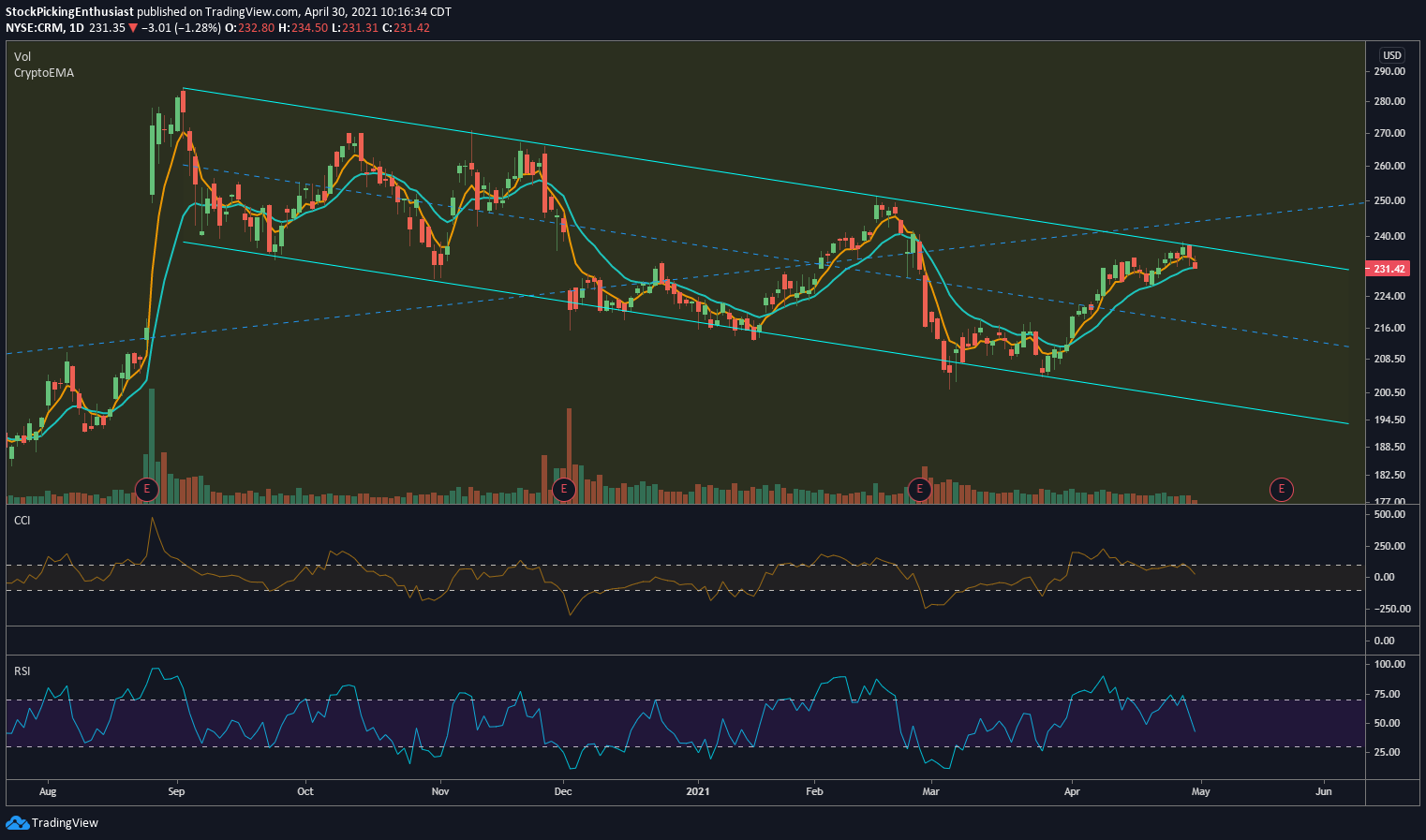Click the 208.50 price axis label
The width and height of the screenshot is (1426, 840).
1389,359
